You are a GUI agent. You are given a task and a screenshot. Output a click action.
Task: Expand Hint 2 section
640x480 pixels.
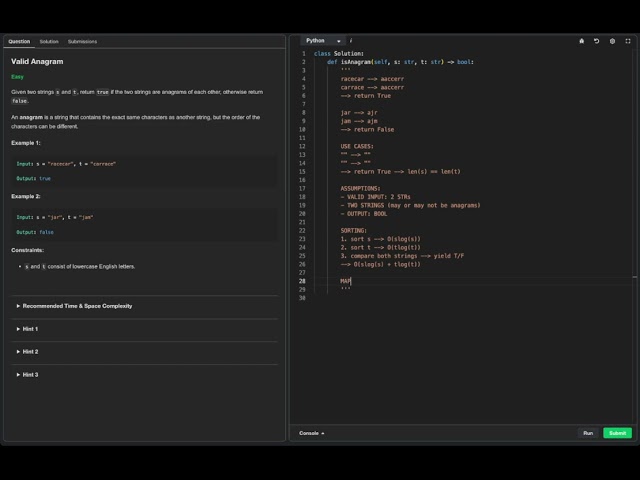27,352
